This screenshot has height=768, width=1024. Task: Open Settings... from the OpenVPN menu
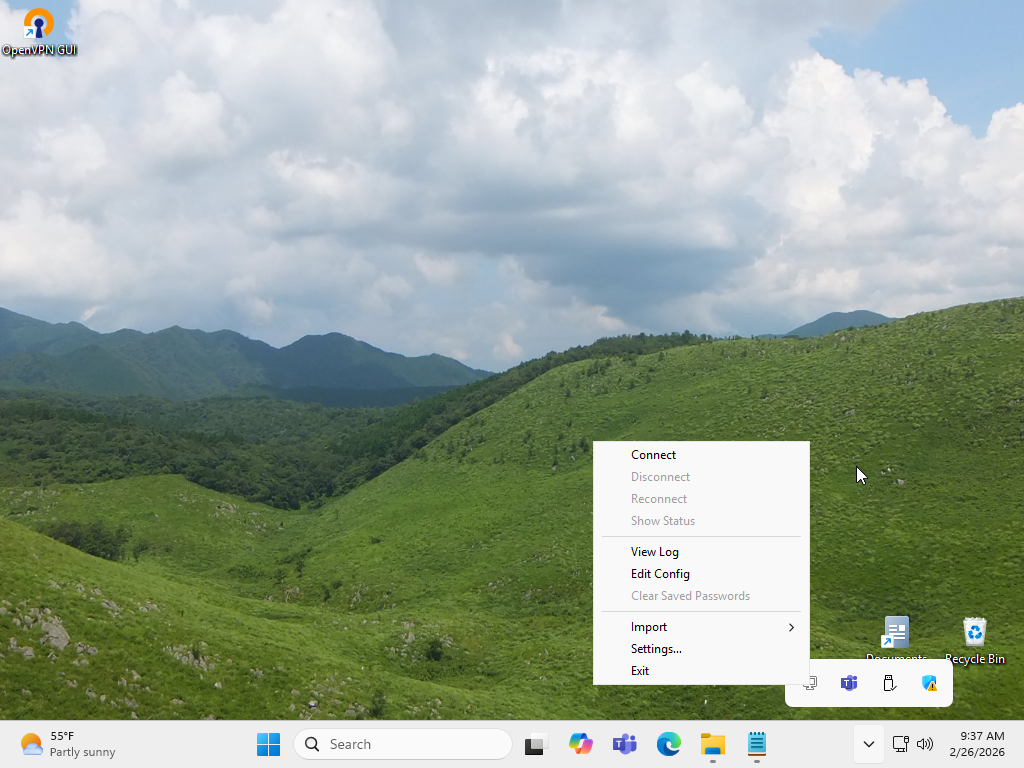click(x=701, y=649)
